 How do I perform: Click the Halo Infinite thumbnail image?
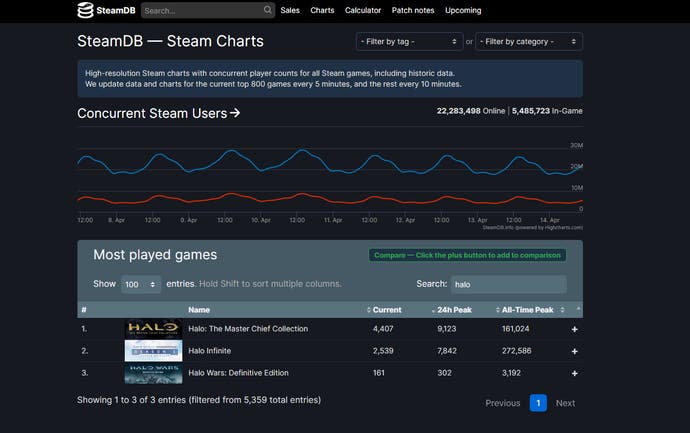coord(154,351)
